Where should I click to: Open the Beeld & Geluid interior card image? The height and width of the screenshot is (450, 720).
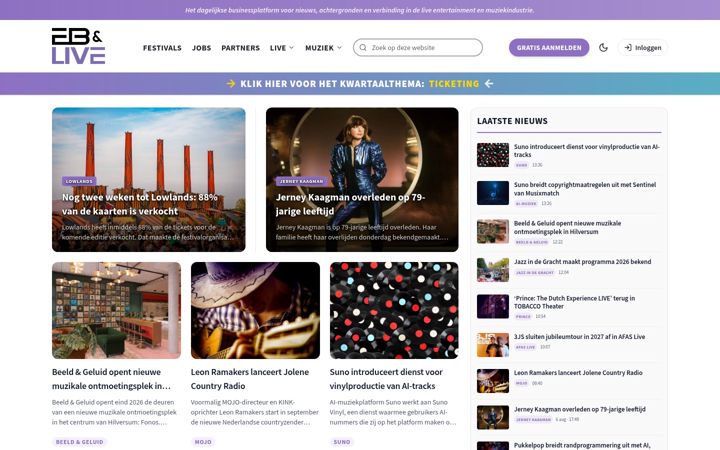click(x=116, y=310)
